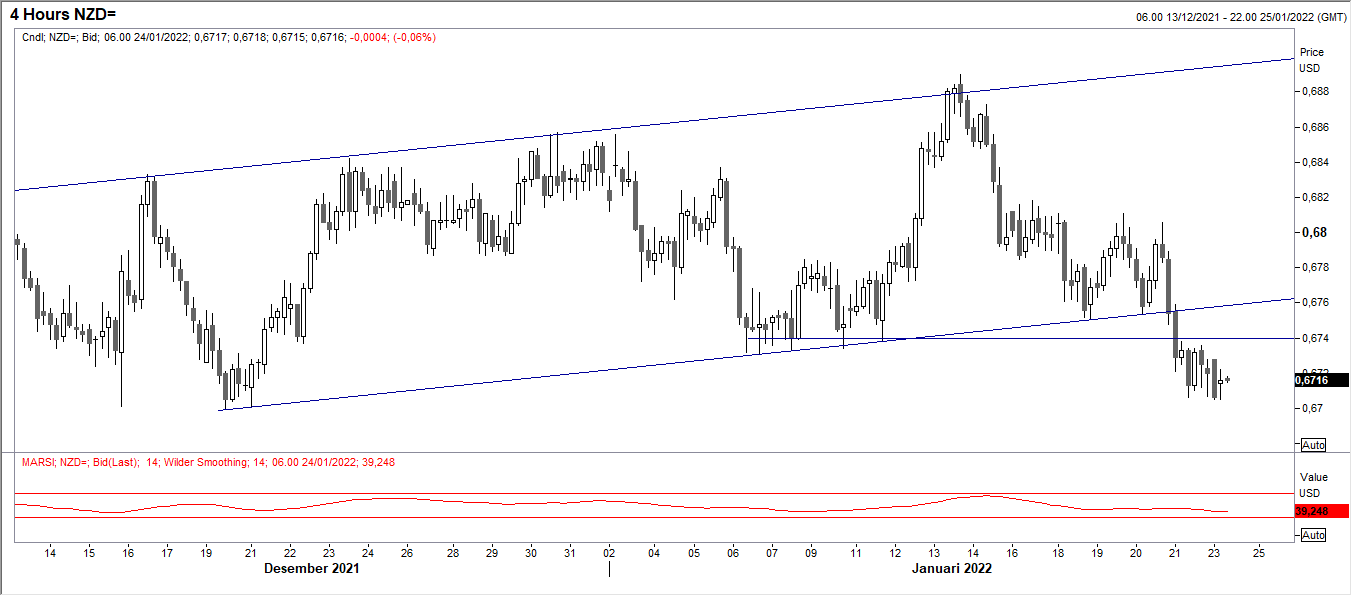
Task: Click the date label 06 on the time axis
Action: pos(733,552)
